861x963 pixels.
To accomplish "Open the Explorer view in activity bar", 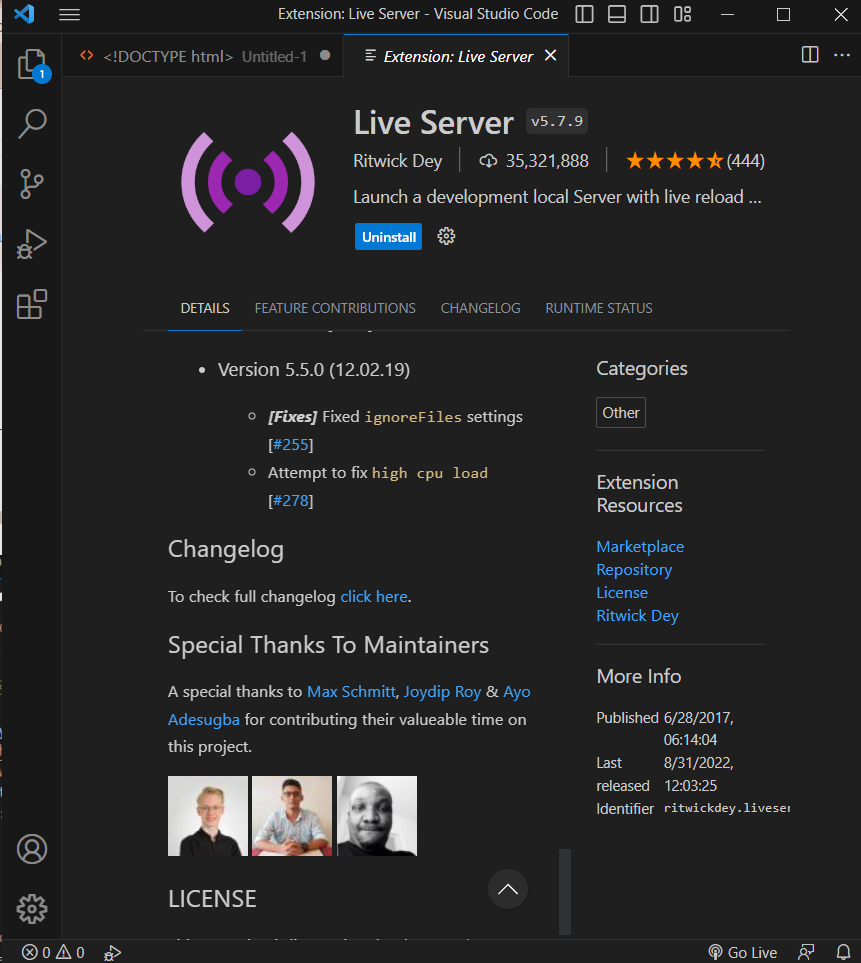I will coord(32,64).
